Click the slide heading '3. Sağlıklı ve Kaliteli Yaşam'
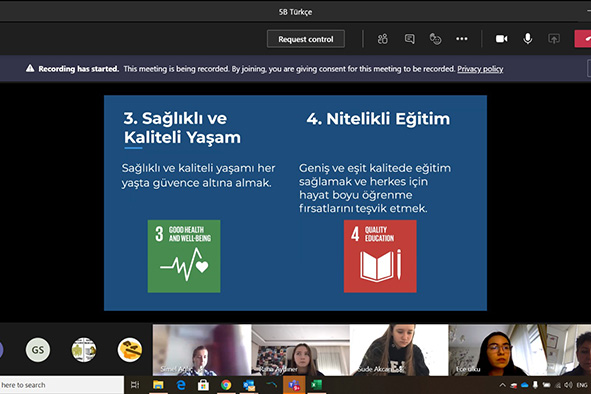Screen dimensions: 591x394 (x=182, y=128)
